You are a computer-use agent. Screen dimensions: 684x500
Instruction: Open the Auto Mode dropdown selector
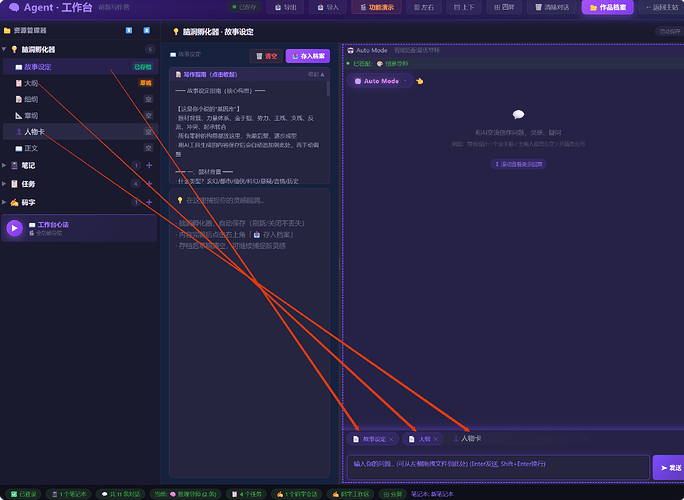380,81
